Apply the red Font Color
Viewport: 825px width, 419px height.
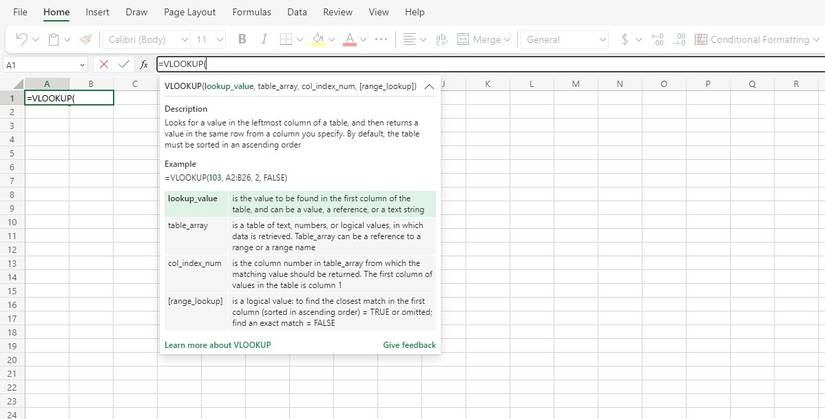point(349,39)
